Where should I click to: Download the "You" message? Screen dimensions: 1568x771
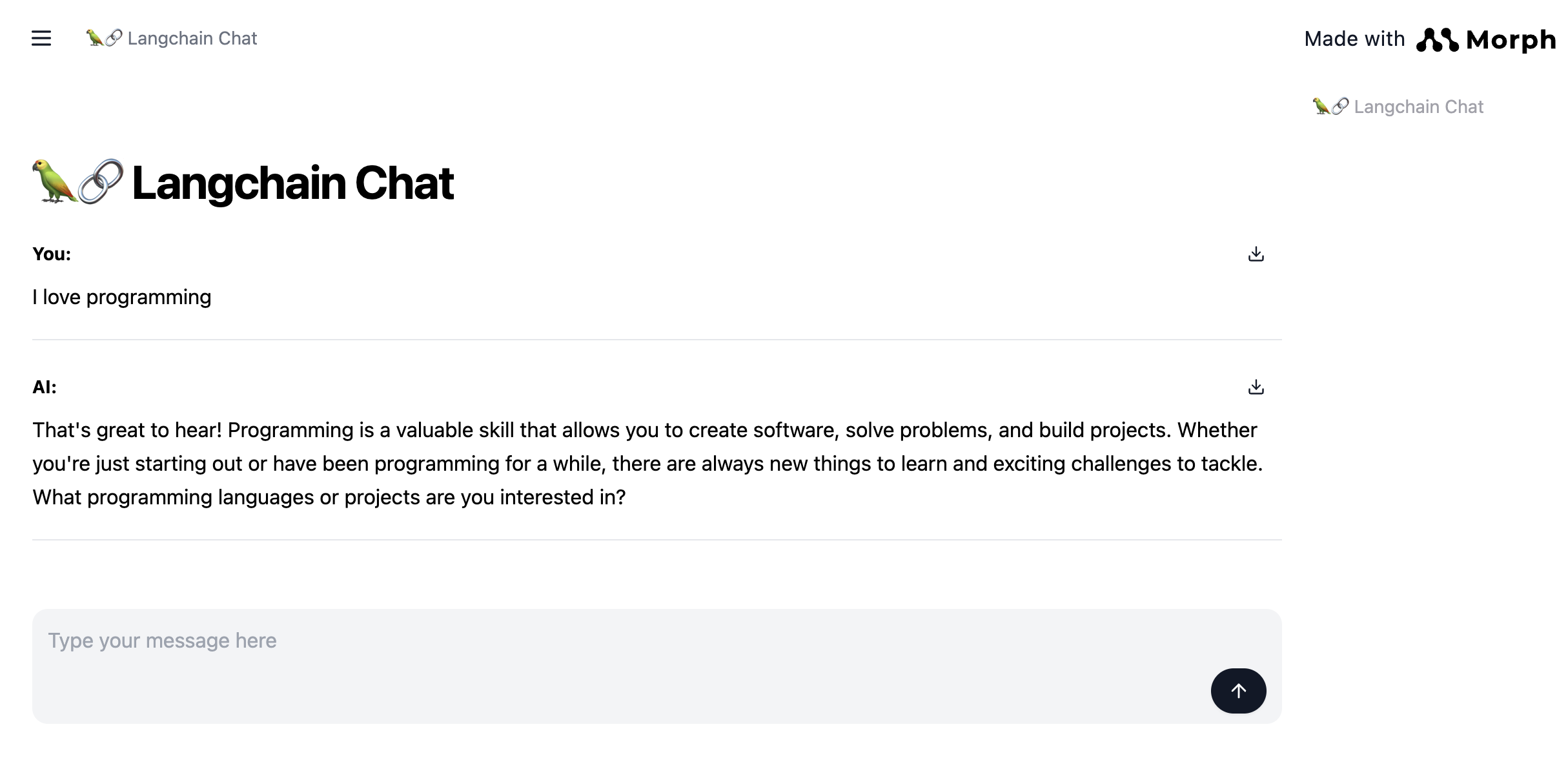[1256, 254]
